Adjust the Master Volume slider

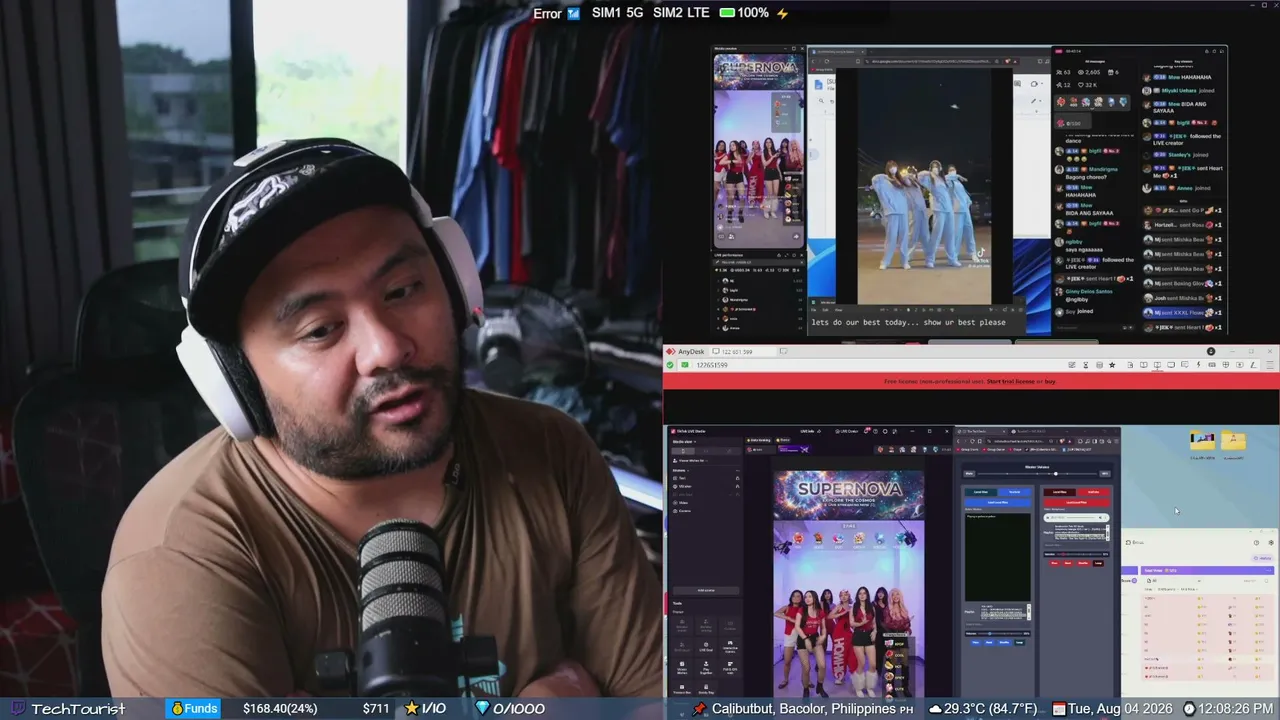tap(1035, 473)
